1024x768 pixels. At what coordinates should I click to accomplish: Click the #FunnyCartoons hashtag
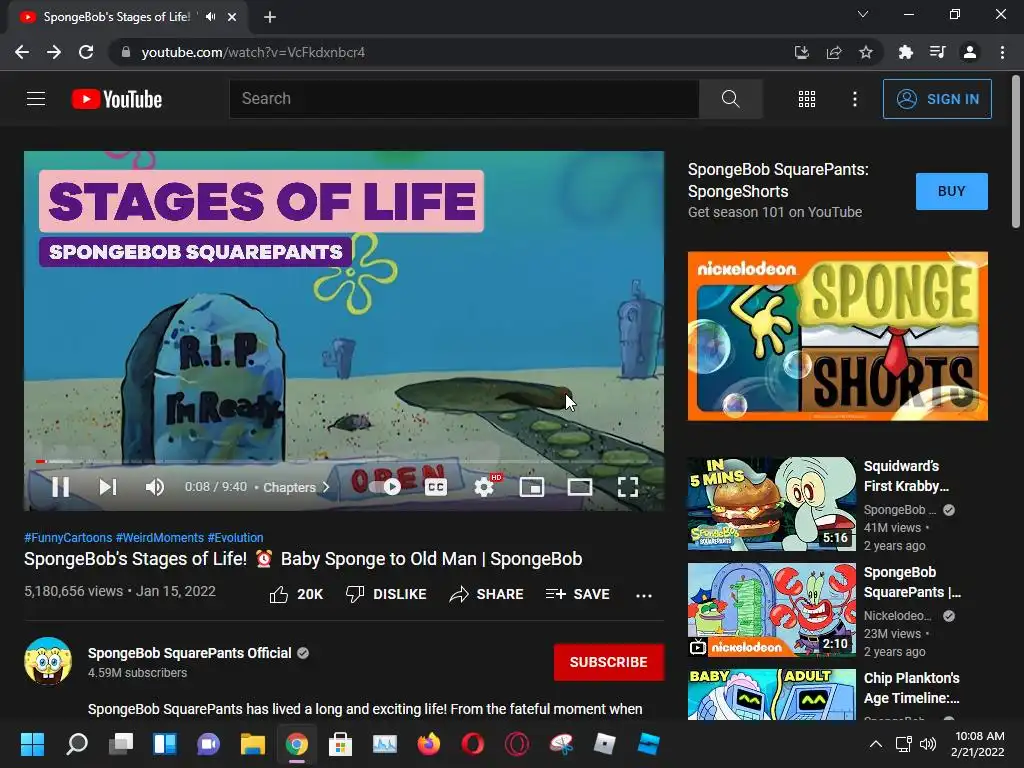click(x=68, y=537)
